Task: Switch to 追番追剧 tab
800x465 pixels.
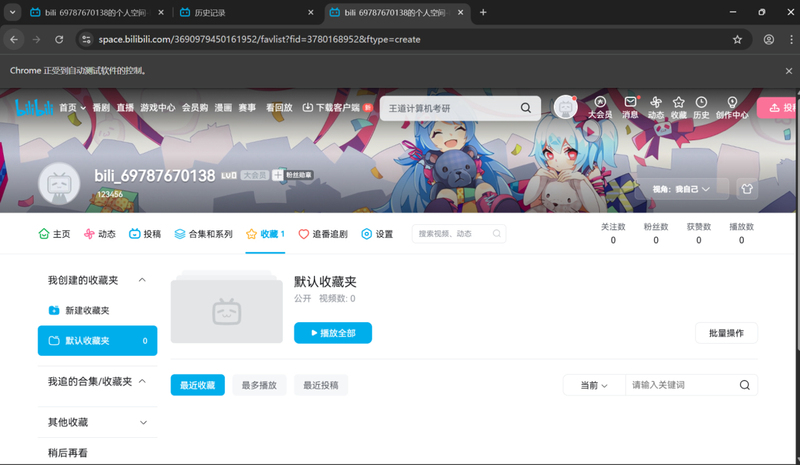Action: point(323,234)
